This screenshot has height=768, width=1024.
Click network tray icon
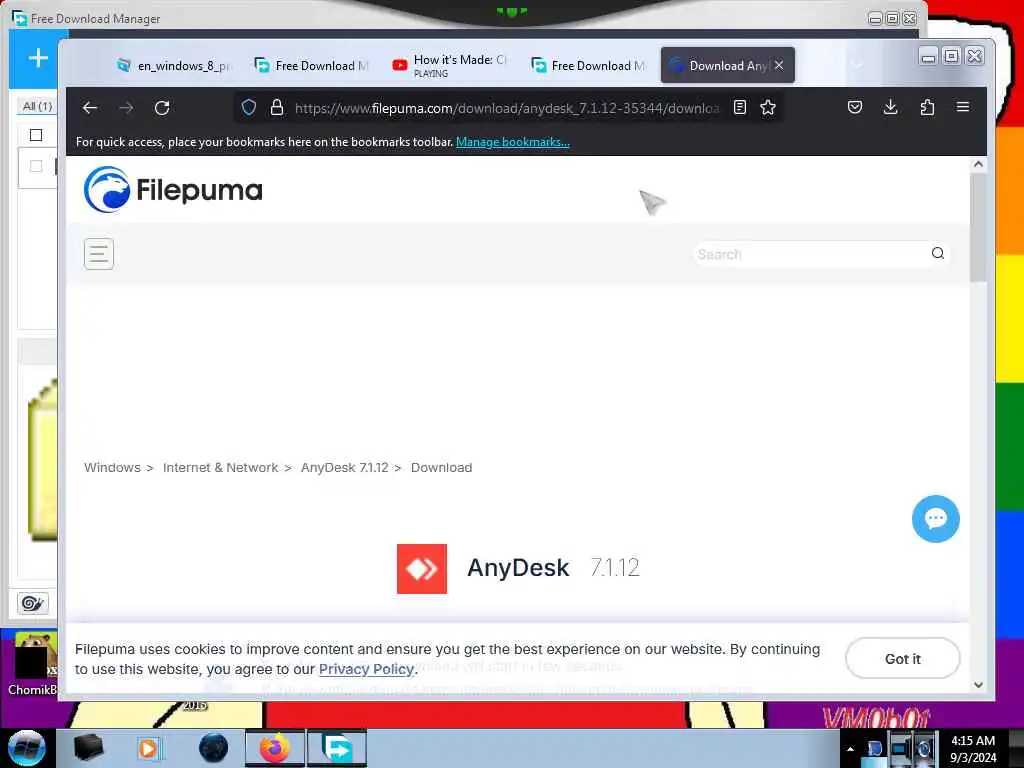coord(900,748)
